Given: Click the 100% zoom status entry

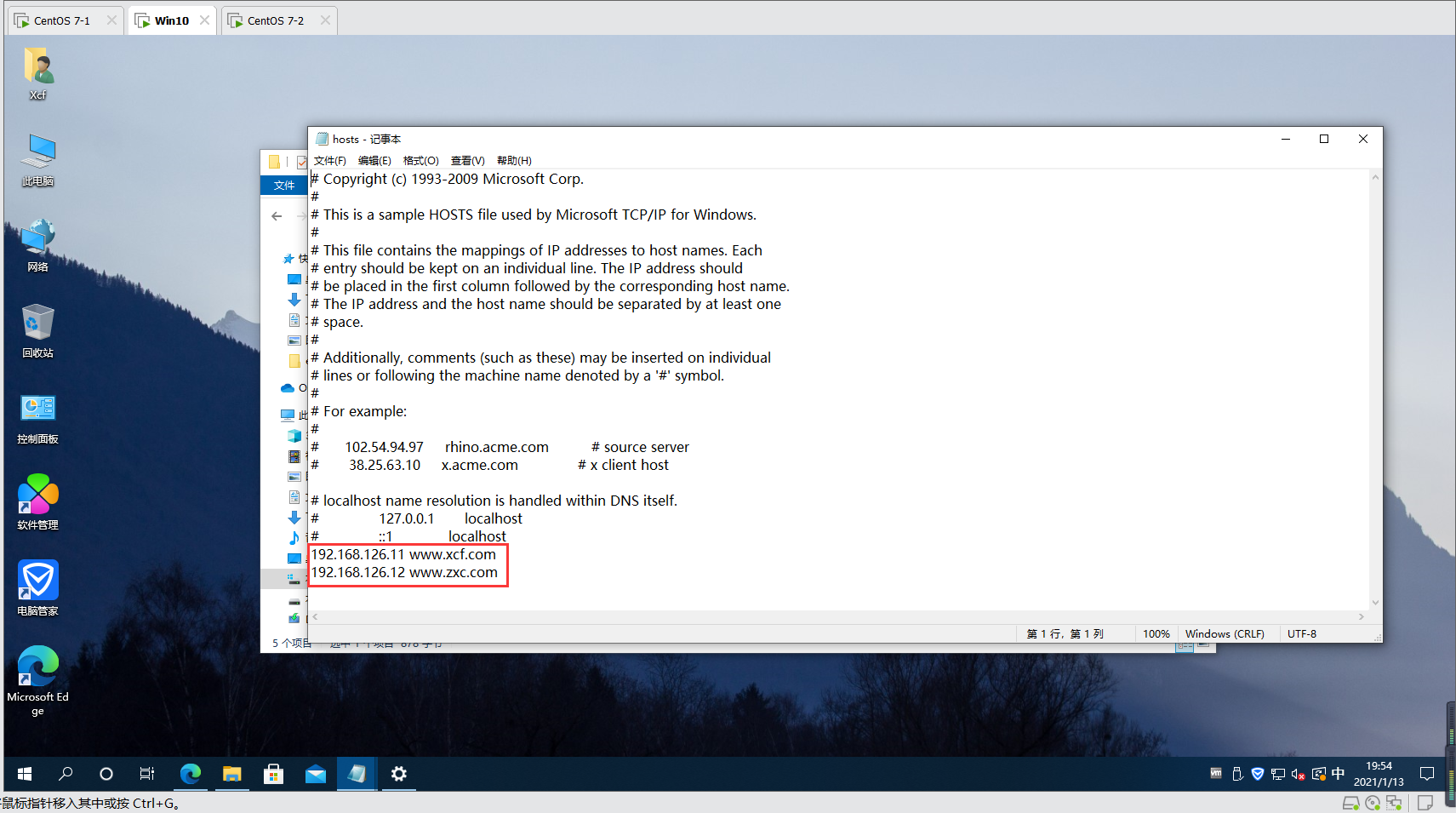Looking at the screenshot, I should tap(1156, 634).
